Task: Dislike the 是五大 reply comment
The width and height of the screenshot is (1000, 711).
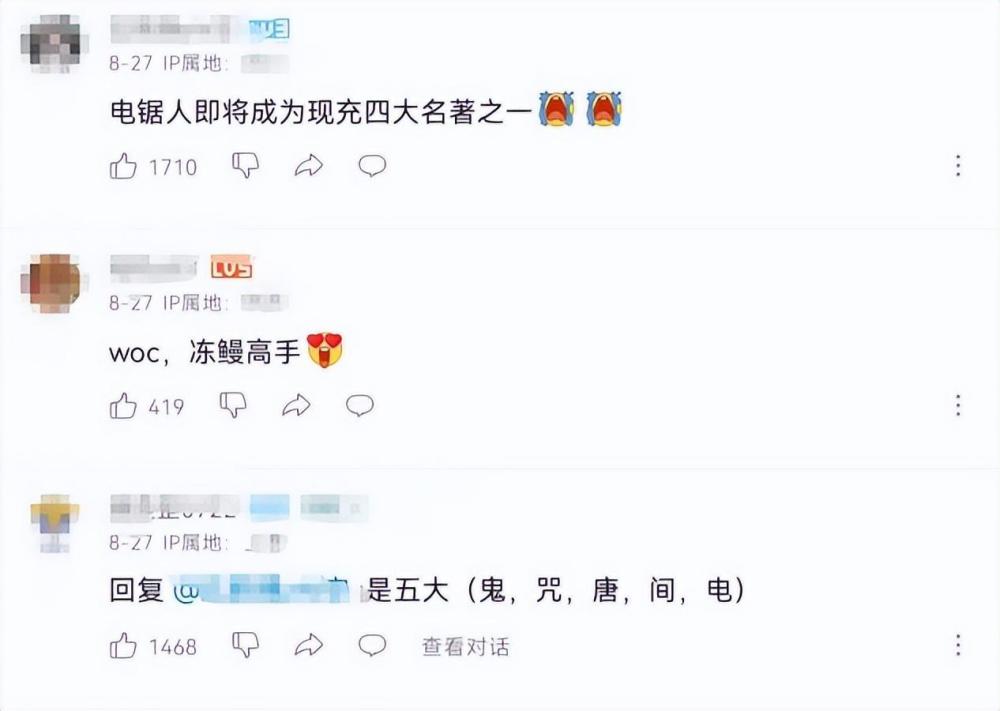Action: pyautogui.click(x=246, y=645)
